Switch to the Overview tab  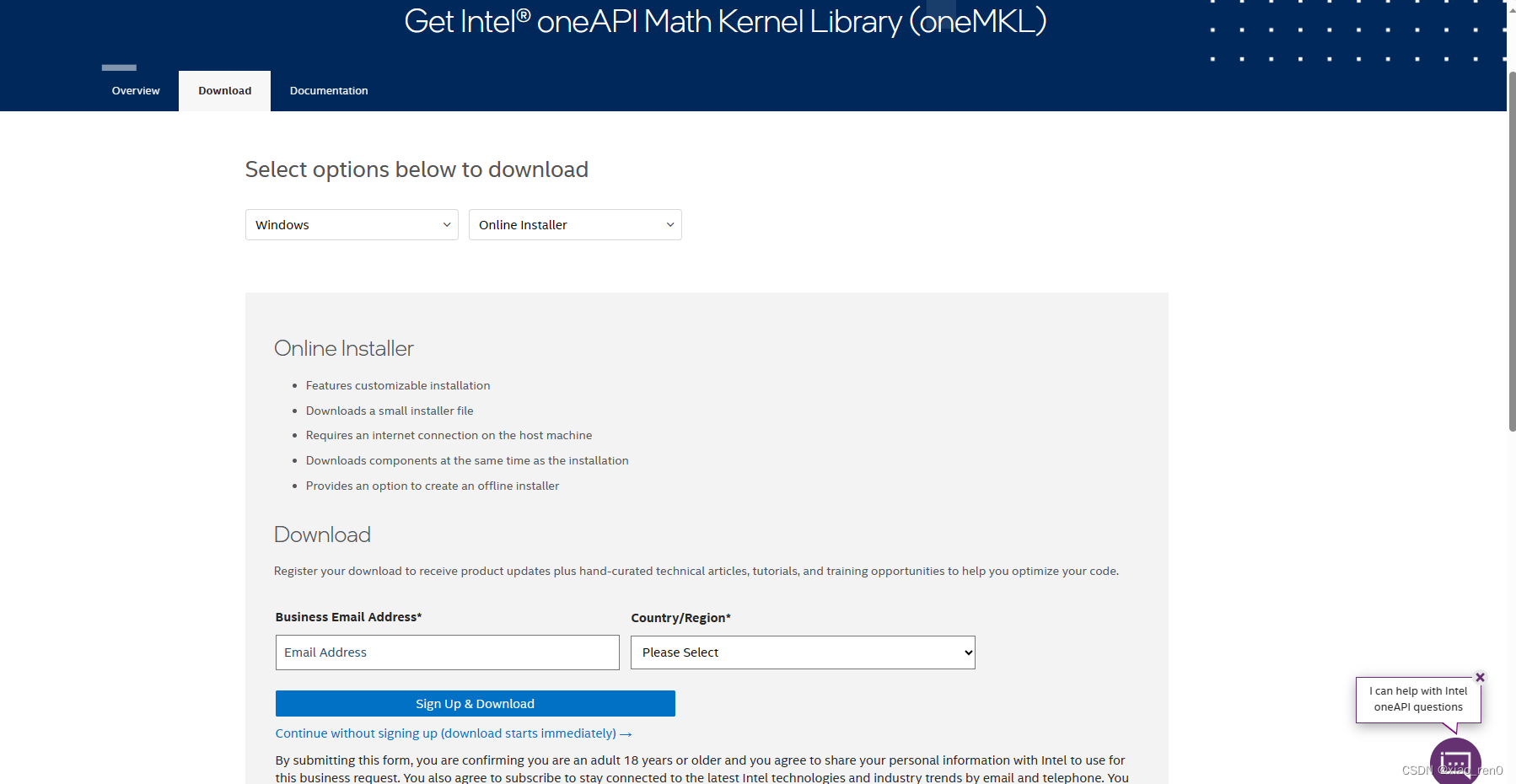(135, 90)
